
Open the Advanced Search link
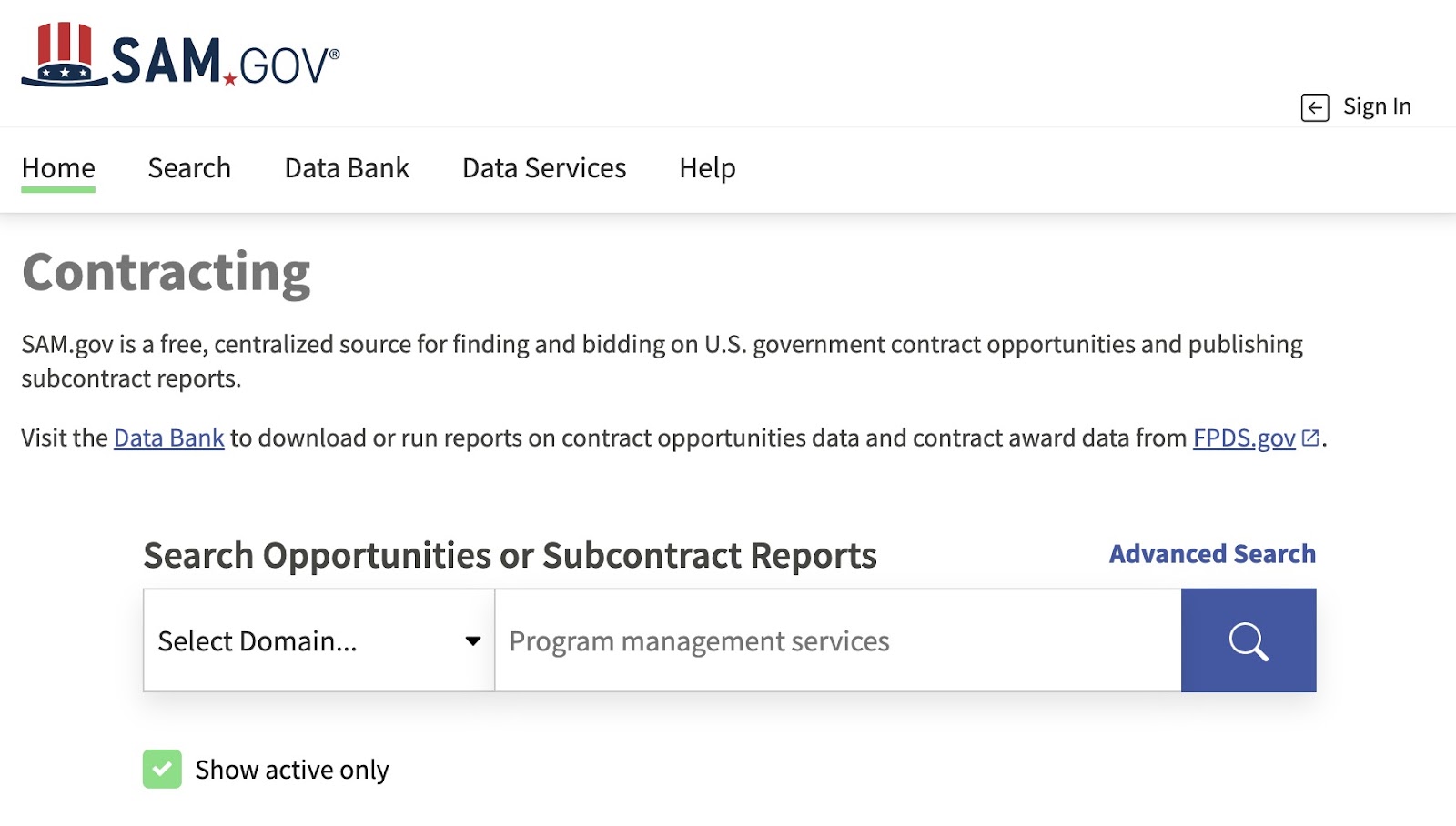point(1210,553)
